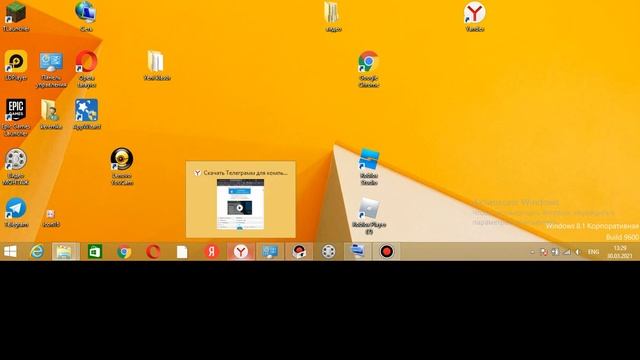Viewport: 640px width, 360px height.
Task: Show hidden tray icons arrow
Action: pos(532,252)
